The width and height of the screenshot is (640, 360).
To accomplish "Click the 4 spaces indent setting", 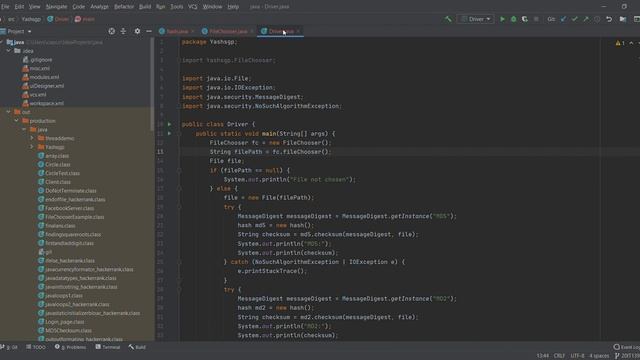I will coord(599,356).
